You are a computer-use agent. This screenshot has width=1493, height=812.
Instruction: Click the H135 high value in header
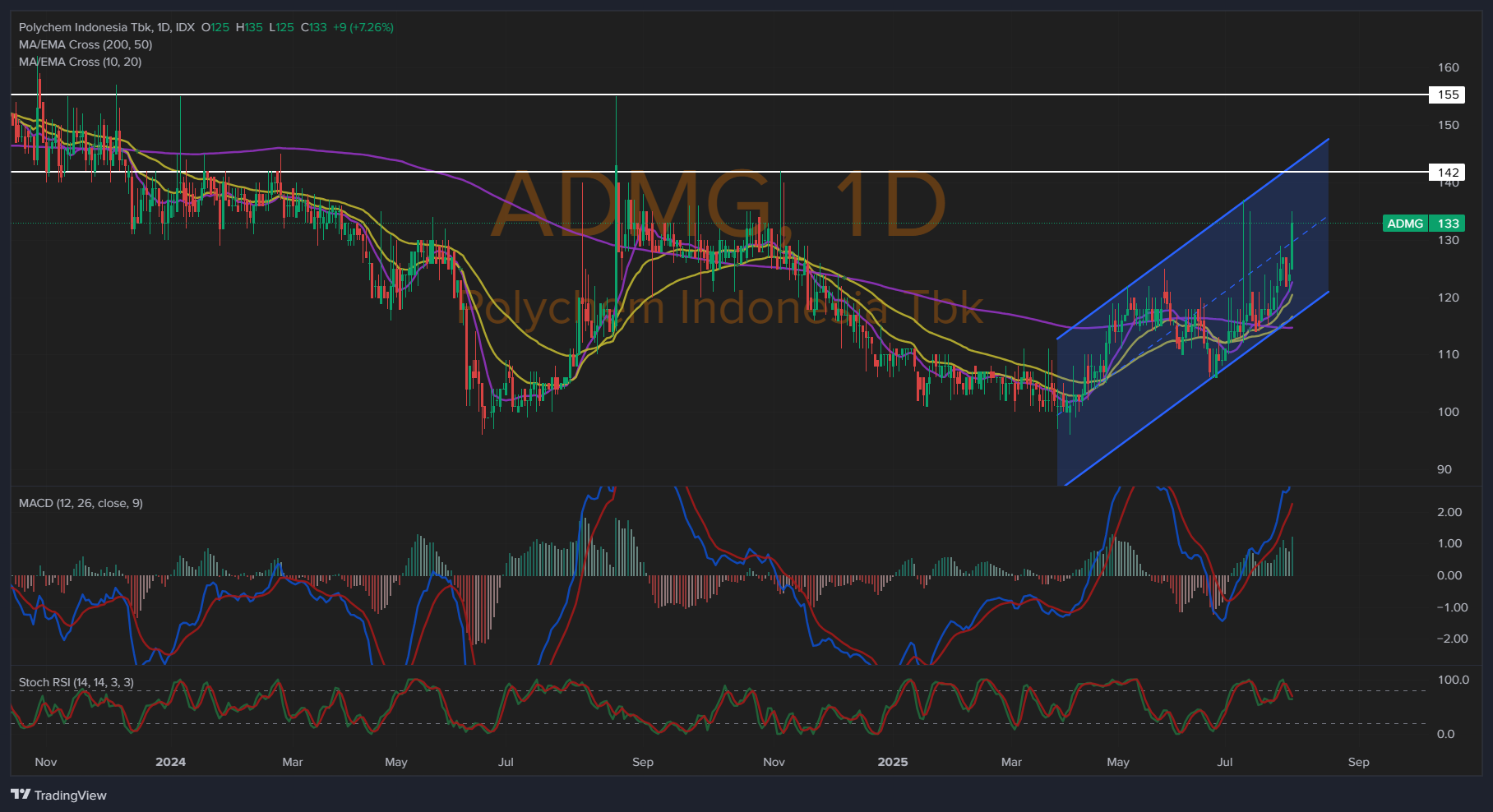click(x=249, y=27)
